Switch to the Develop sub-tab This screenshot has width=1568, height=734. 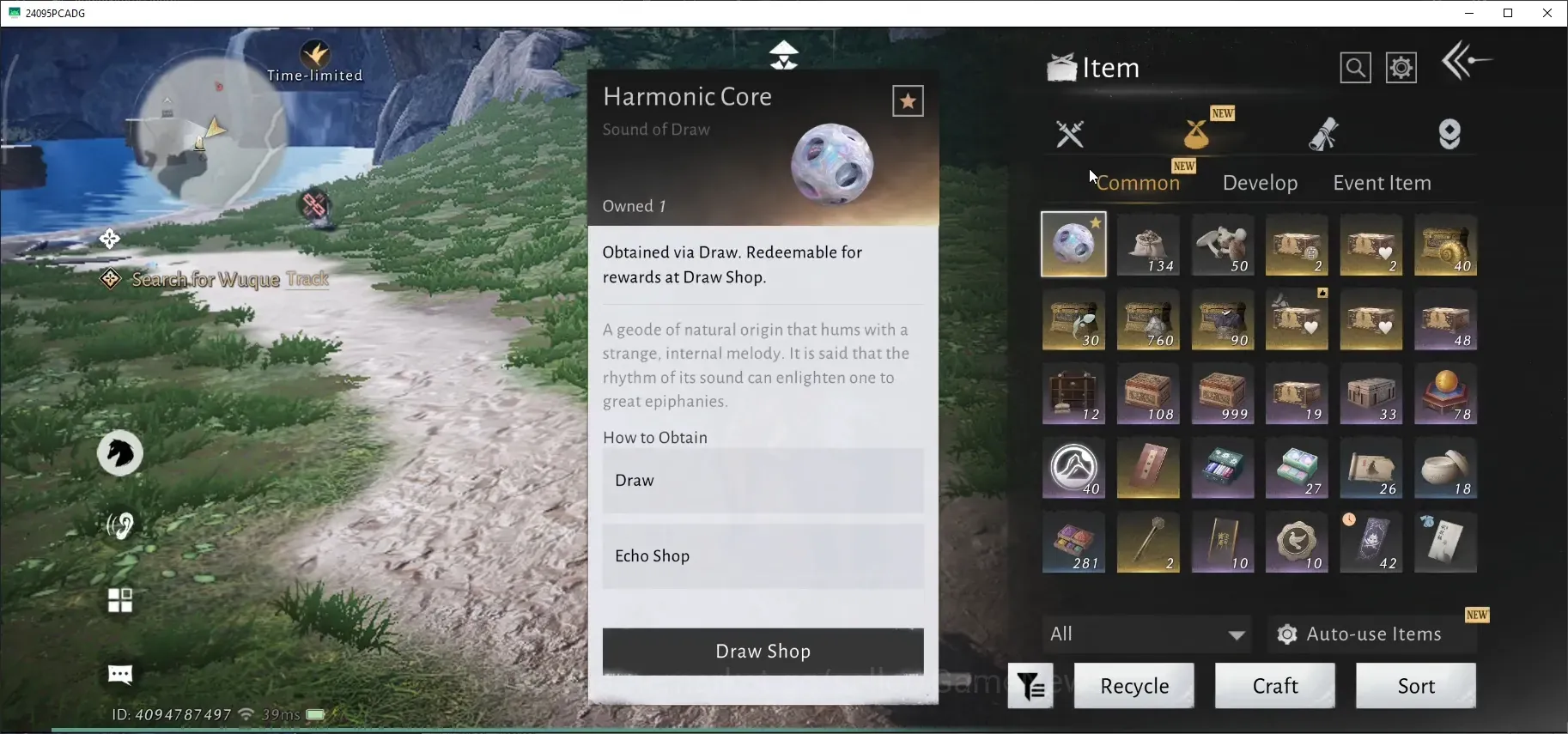tap(1260, 183)
